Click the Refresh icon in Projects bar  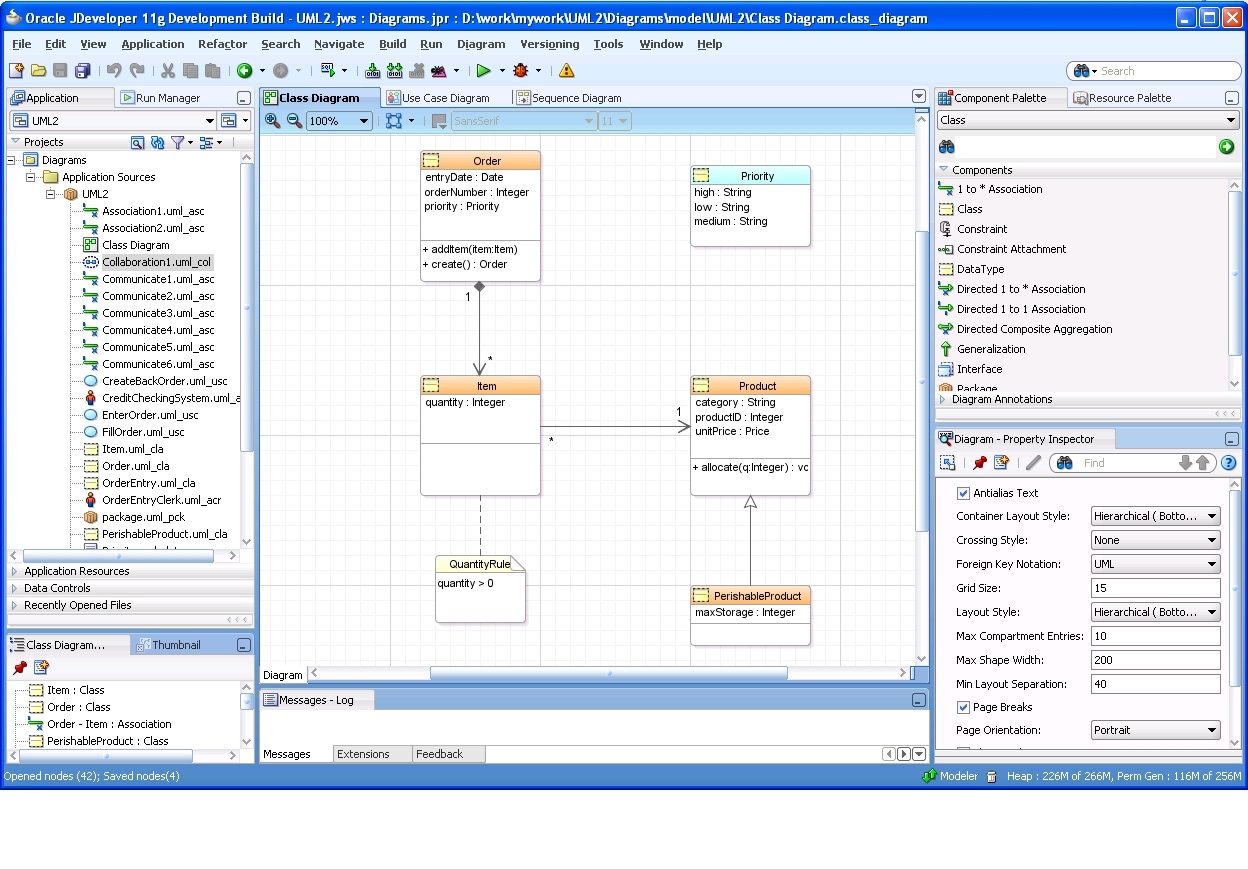pos(157,143)
